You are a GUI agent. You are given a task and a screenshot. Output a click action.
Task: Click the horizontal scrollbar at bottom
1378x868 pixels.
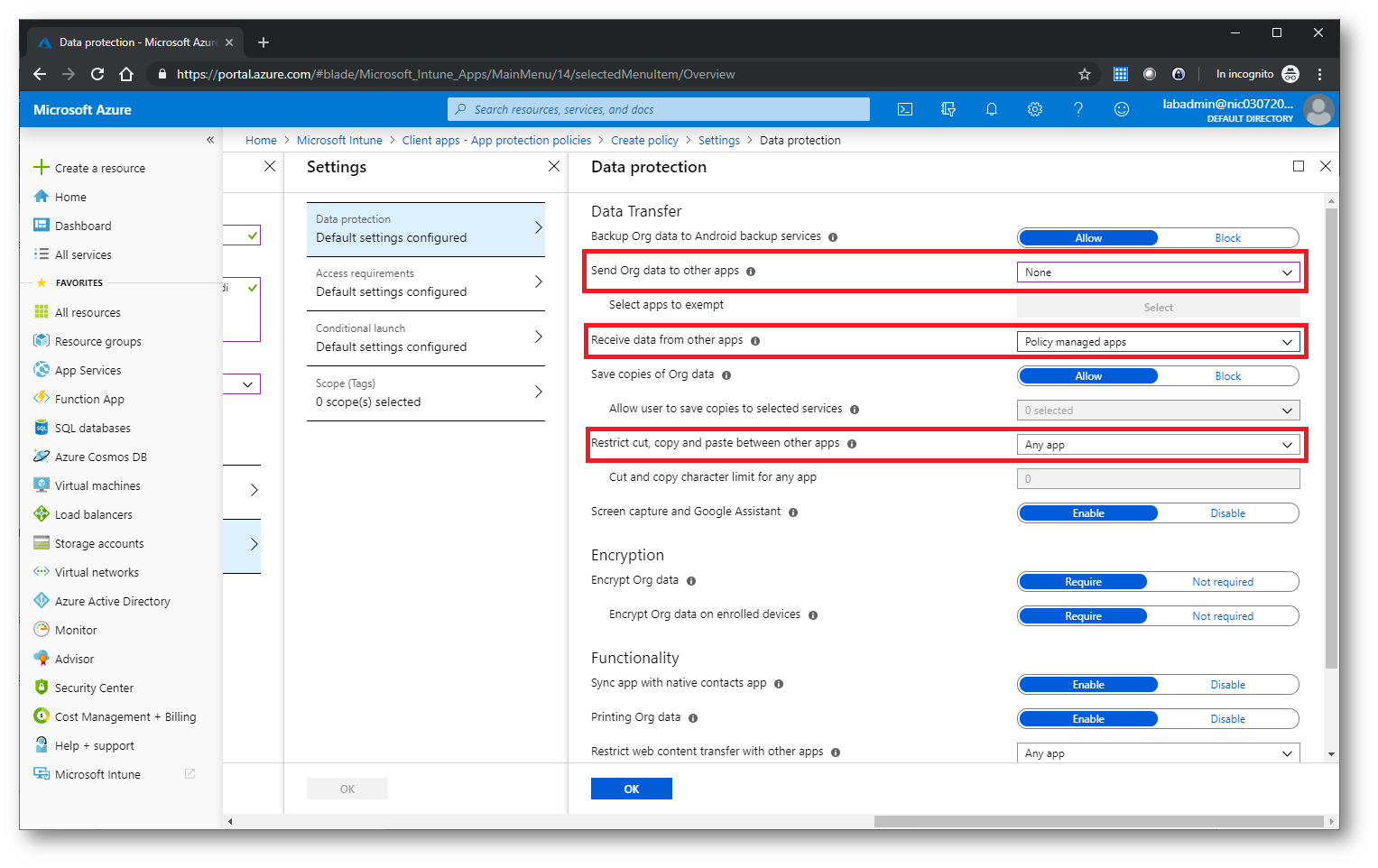pyautogui.click(x=1098, y=821)
